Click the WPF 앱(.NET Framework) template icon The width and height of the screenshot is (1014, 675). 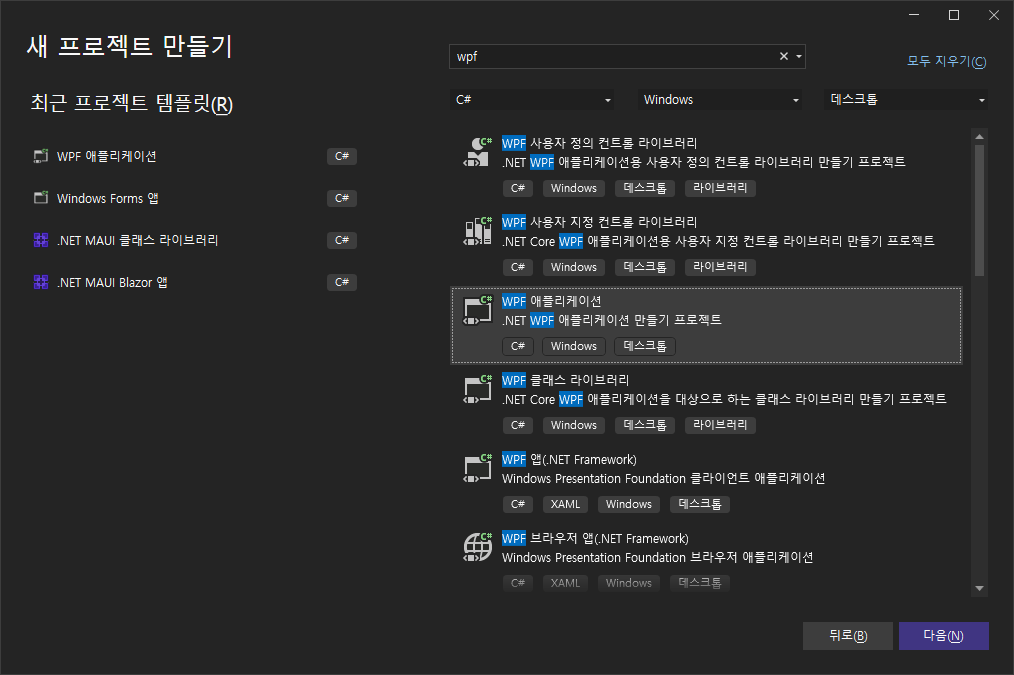477,468
